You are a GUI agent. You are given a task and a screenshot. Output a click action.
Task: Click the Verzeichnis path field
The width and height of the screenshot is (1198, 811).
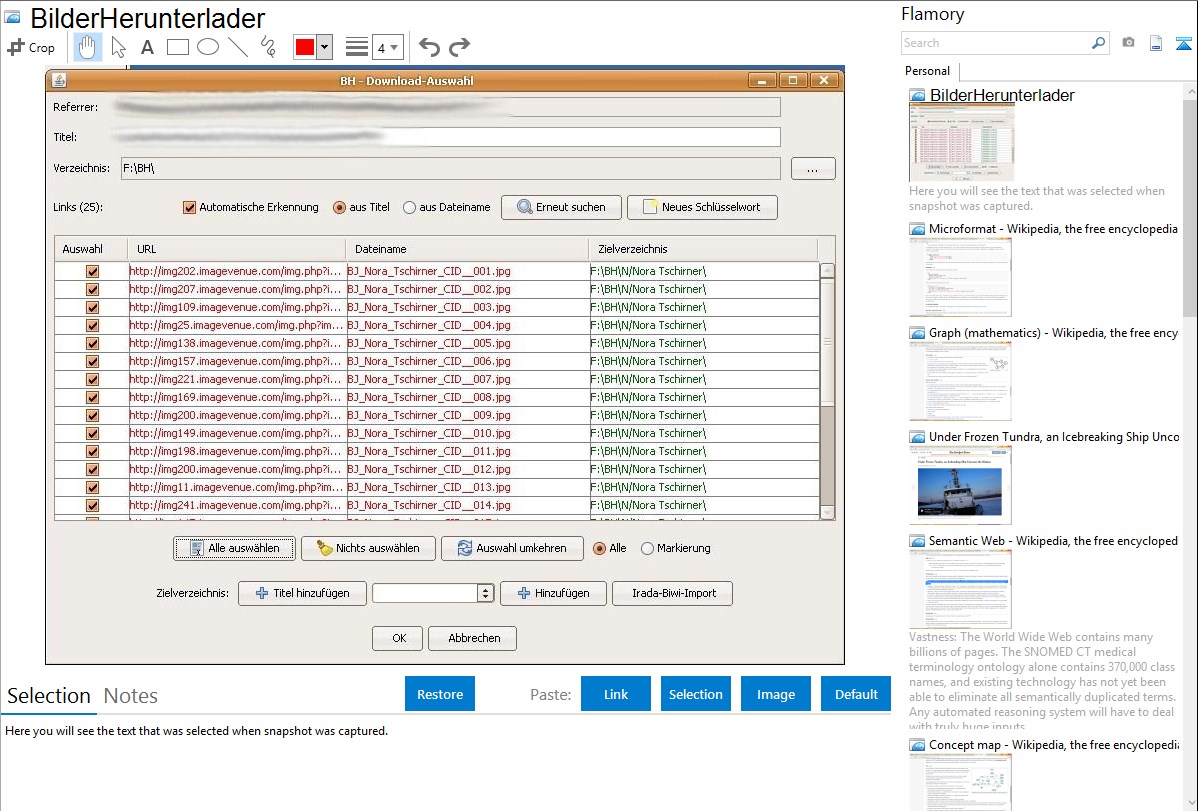[451, 168]
